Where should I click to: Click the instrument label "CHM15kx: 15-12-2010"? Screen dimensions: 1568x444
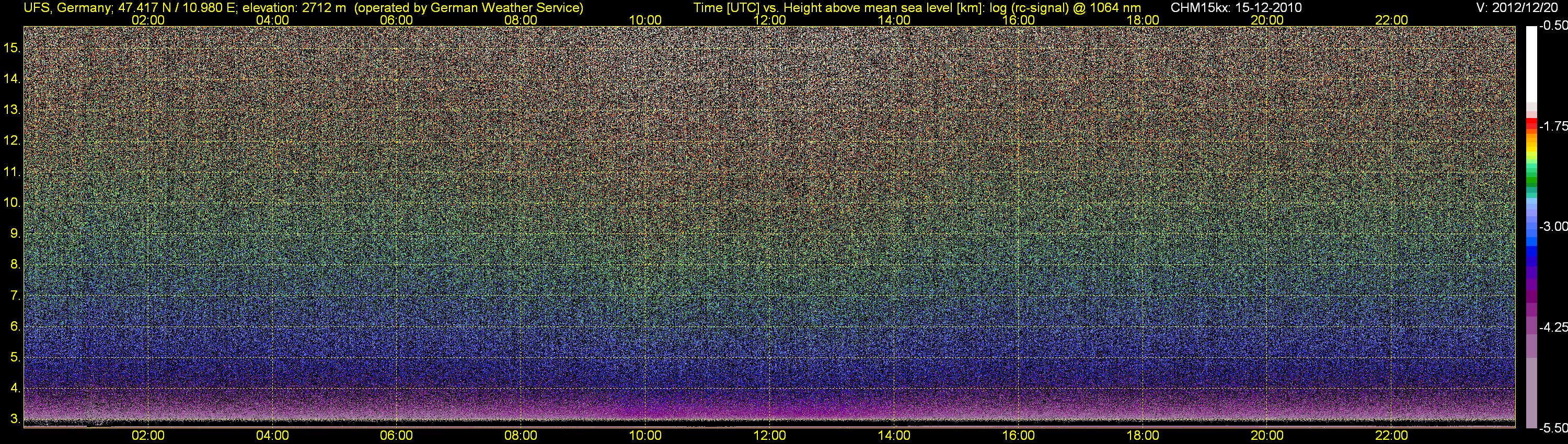(x=1236, y=8)
